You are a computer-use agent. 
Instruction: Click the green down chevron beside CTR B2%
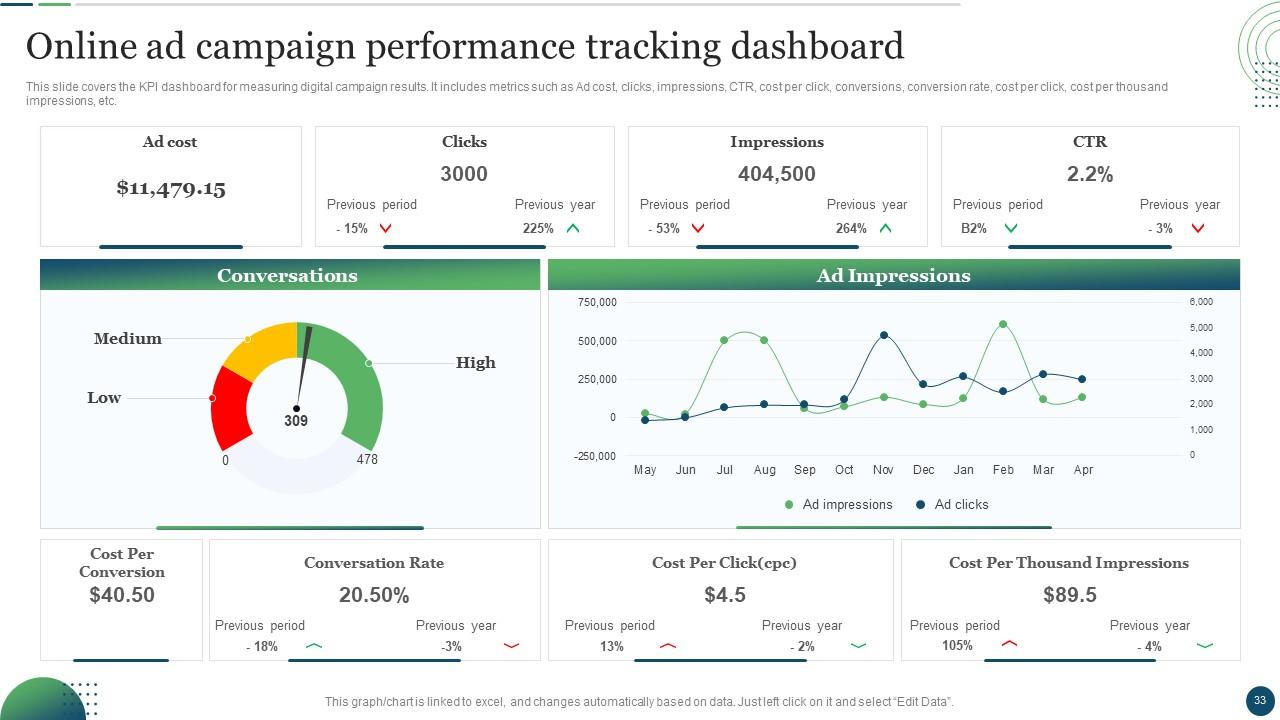pyautogui.click(x=1011, y=229)
